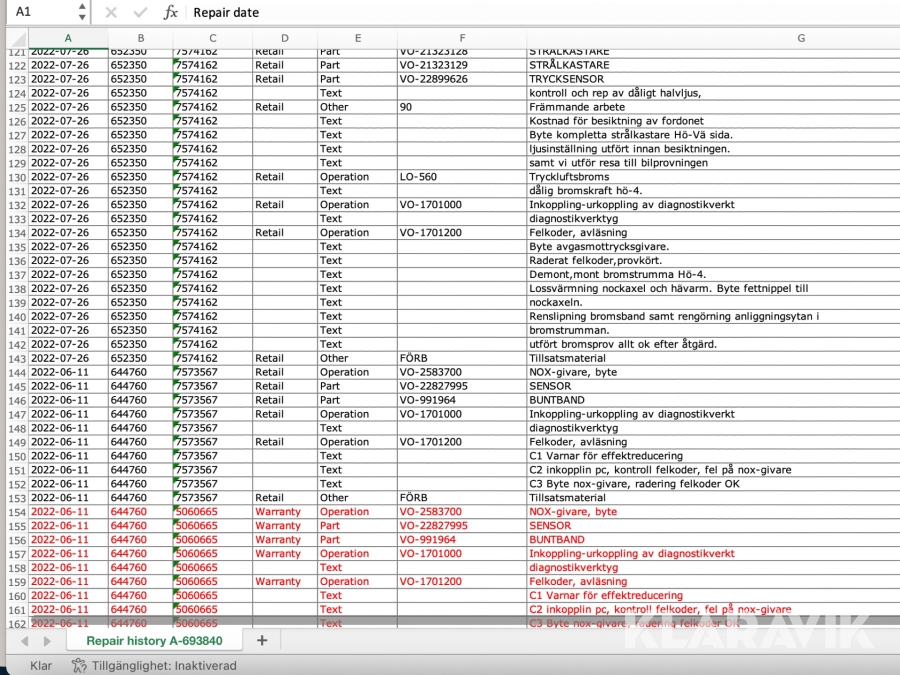Click the confirm entry checkmark icon
This screenshot has height=675, width=900.
click(140, 13)
